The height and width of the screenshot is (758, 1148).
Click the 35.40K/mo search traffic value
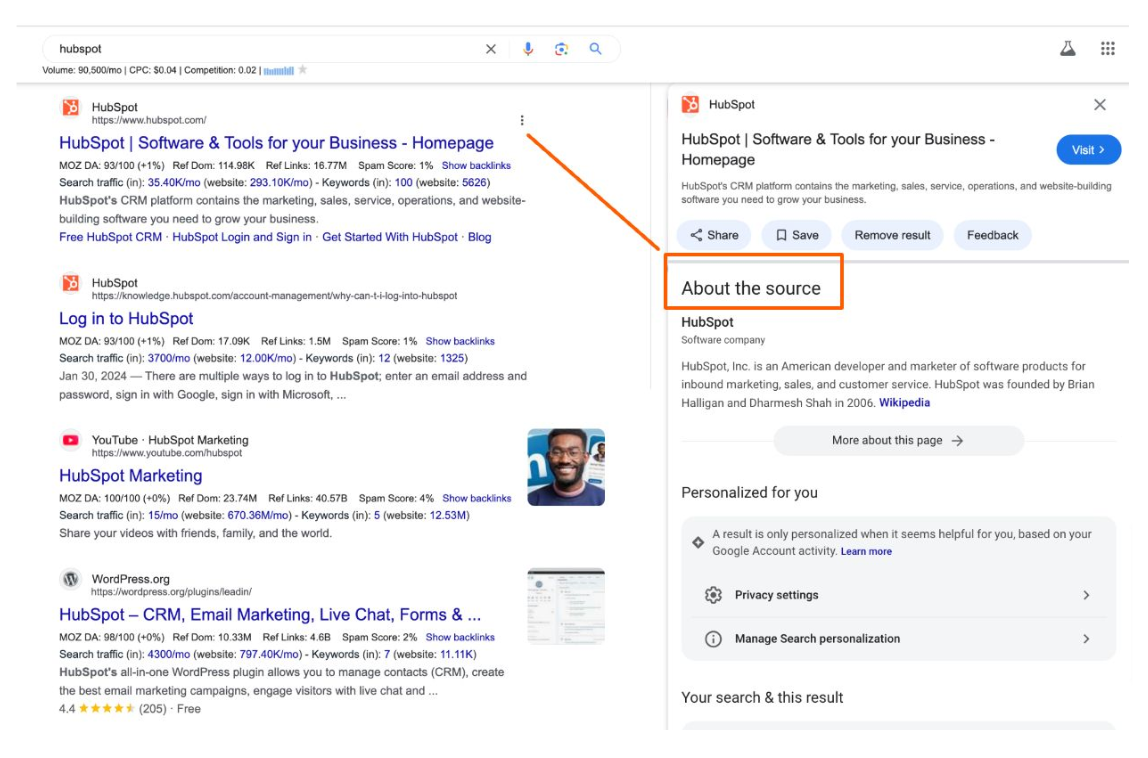tap(174, 182)
